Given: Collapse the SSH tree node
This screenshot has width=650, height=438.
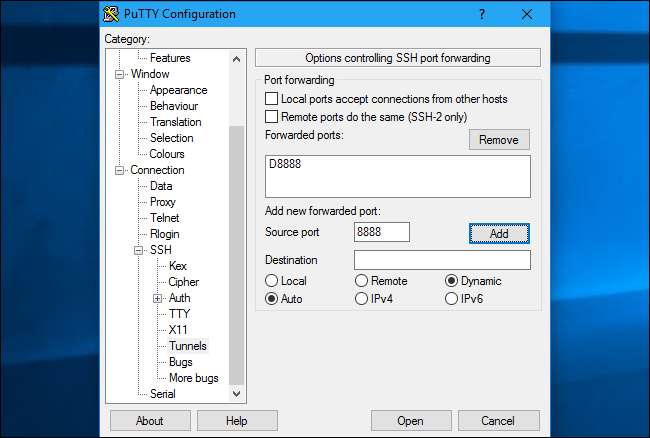Looking at the screenshot, I should pos(140,250).
